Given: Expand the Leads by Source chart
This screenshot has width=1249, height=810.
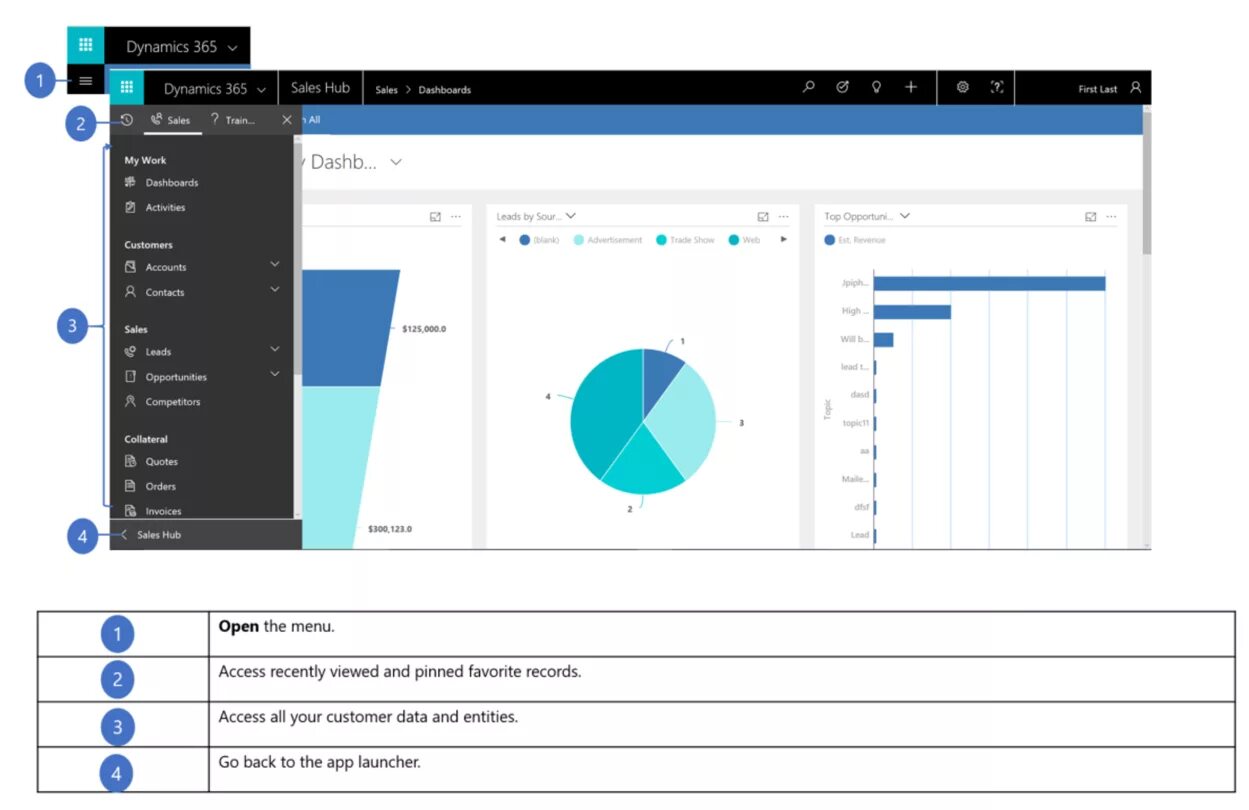Looking at the screenshot, I should pos(763,216).
